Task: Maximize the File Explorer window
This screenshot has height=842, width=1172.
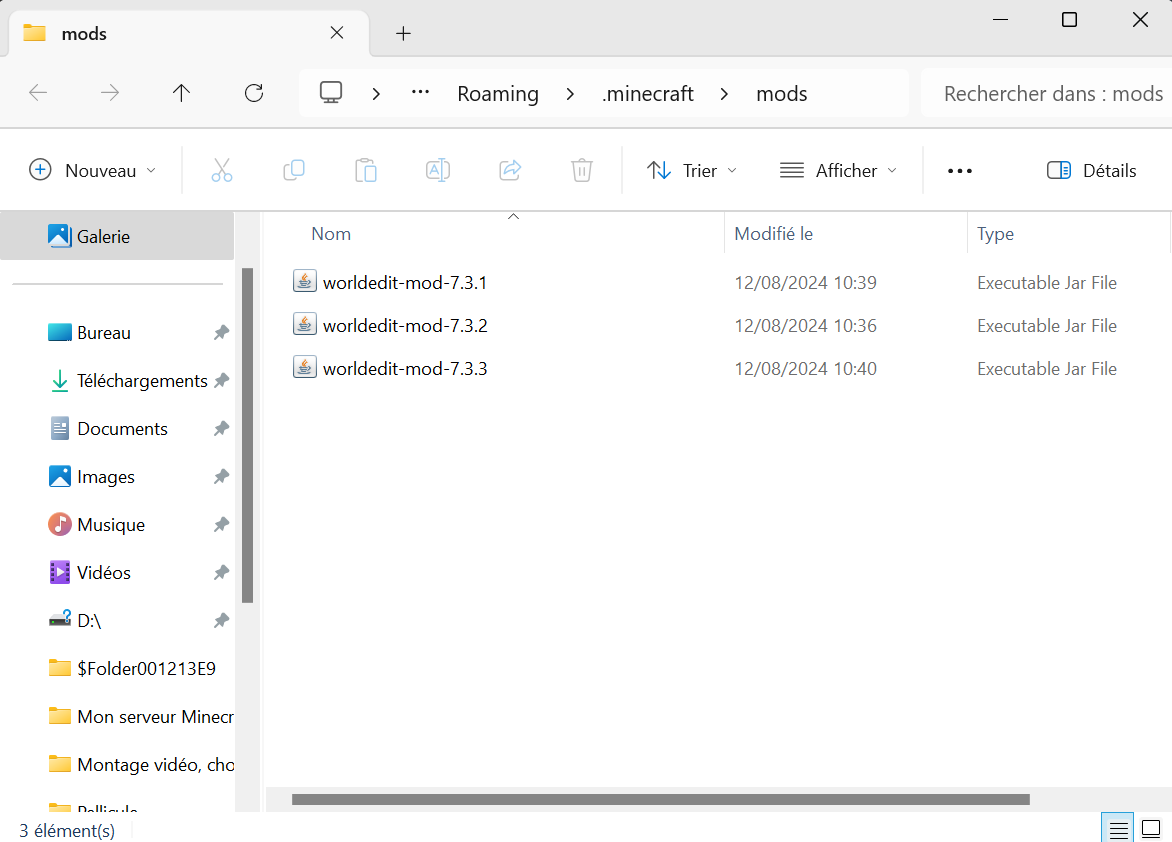Action: point(1070,19)
